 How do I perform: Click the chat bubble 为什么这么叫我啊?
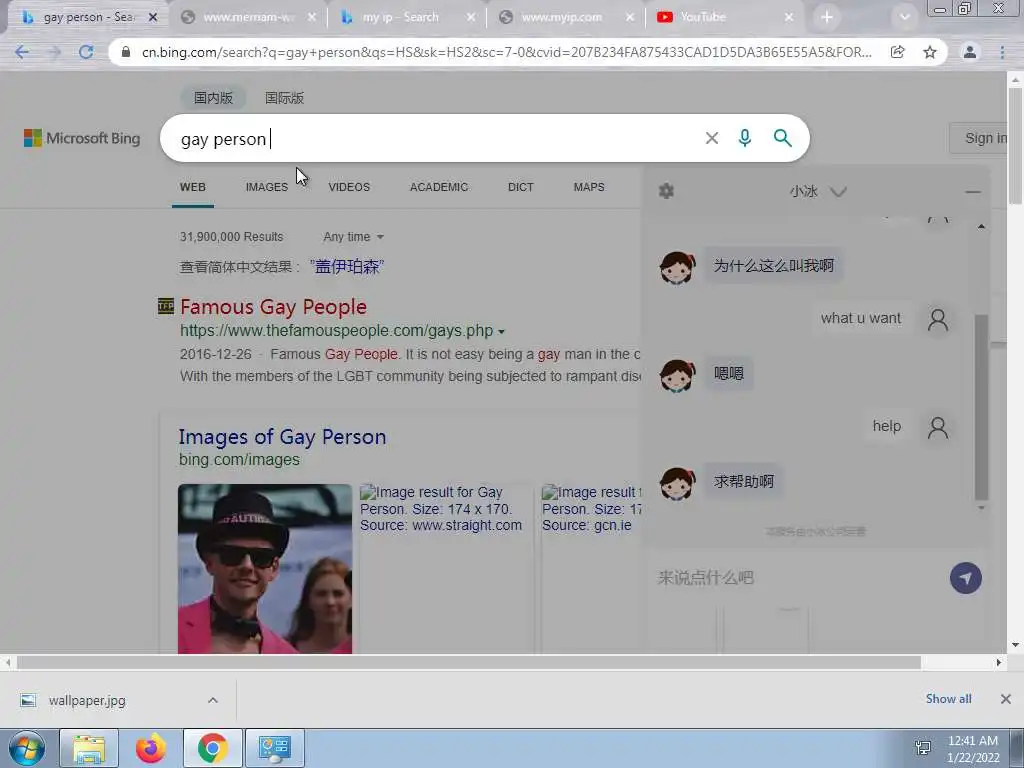tap(773, 265)
